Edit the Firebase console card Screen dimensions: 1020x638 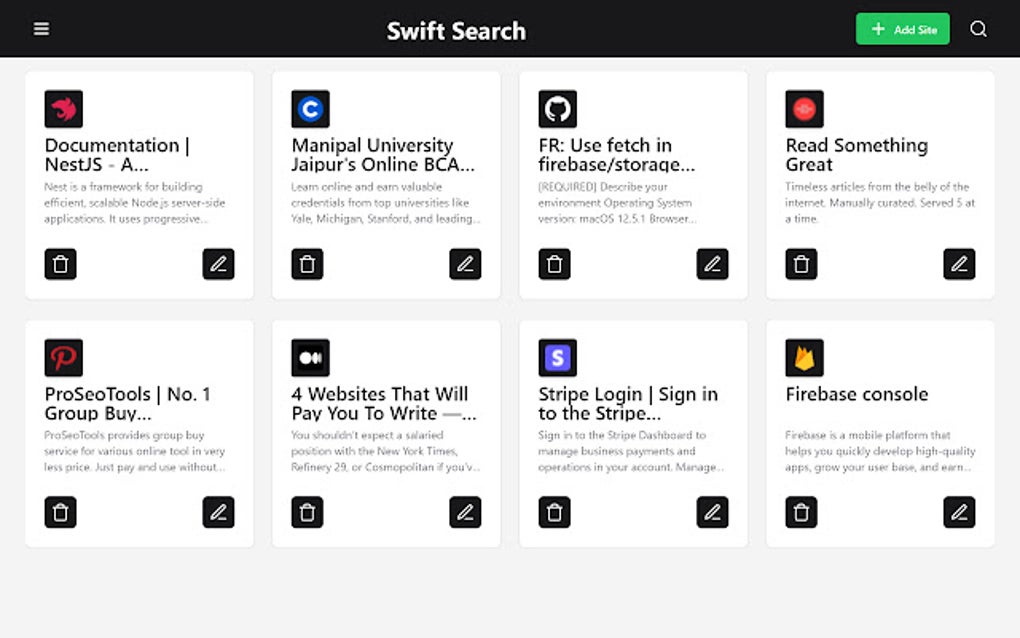[x=959, y=512]
